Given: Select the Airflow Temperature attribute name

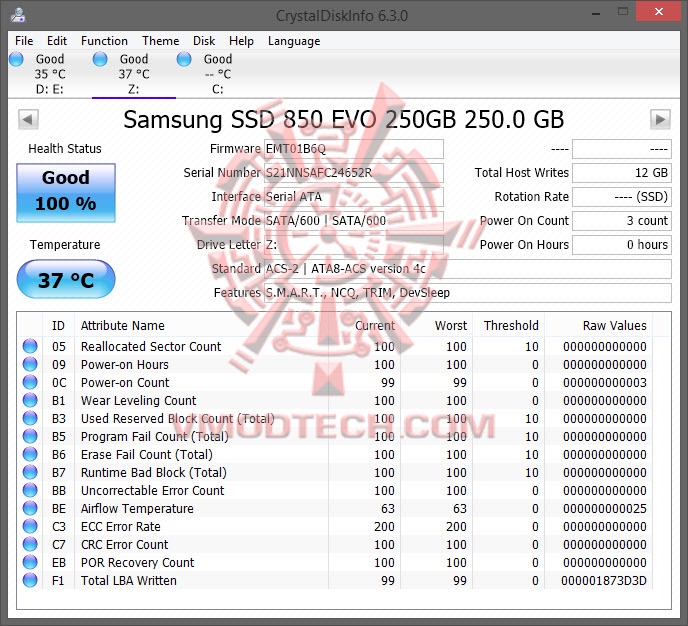Looking at the screenshot, I should [x=137, y=508].
